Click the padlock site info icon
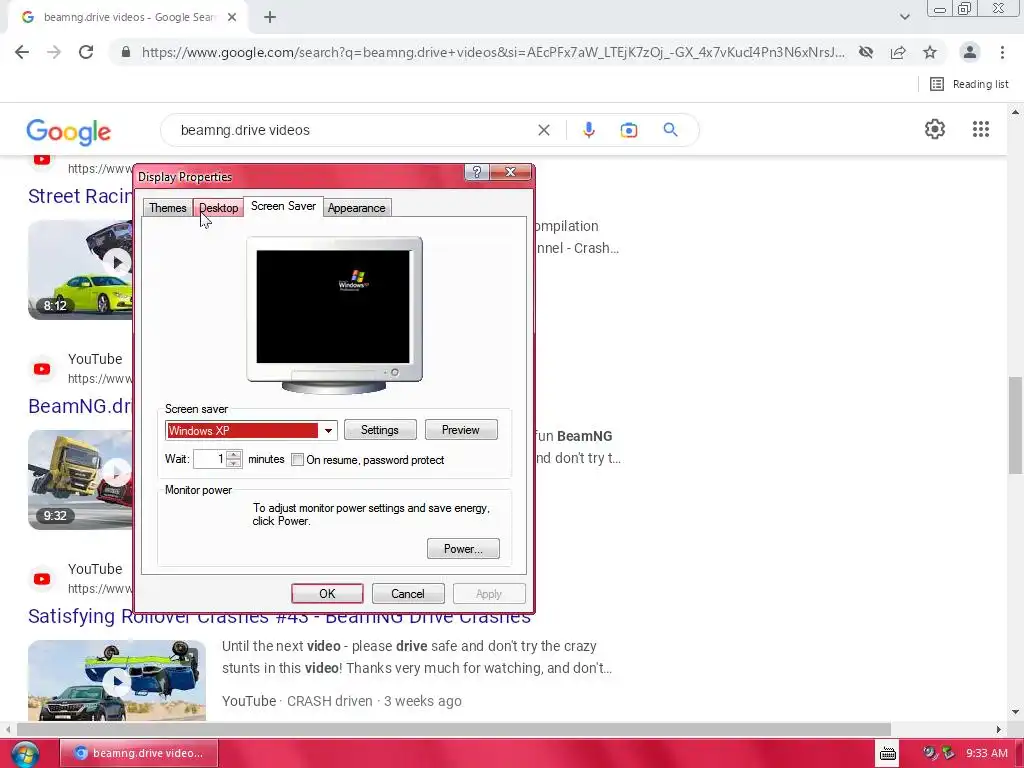Viewport: 1024px width, 768px height. pos(126,52)
